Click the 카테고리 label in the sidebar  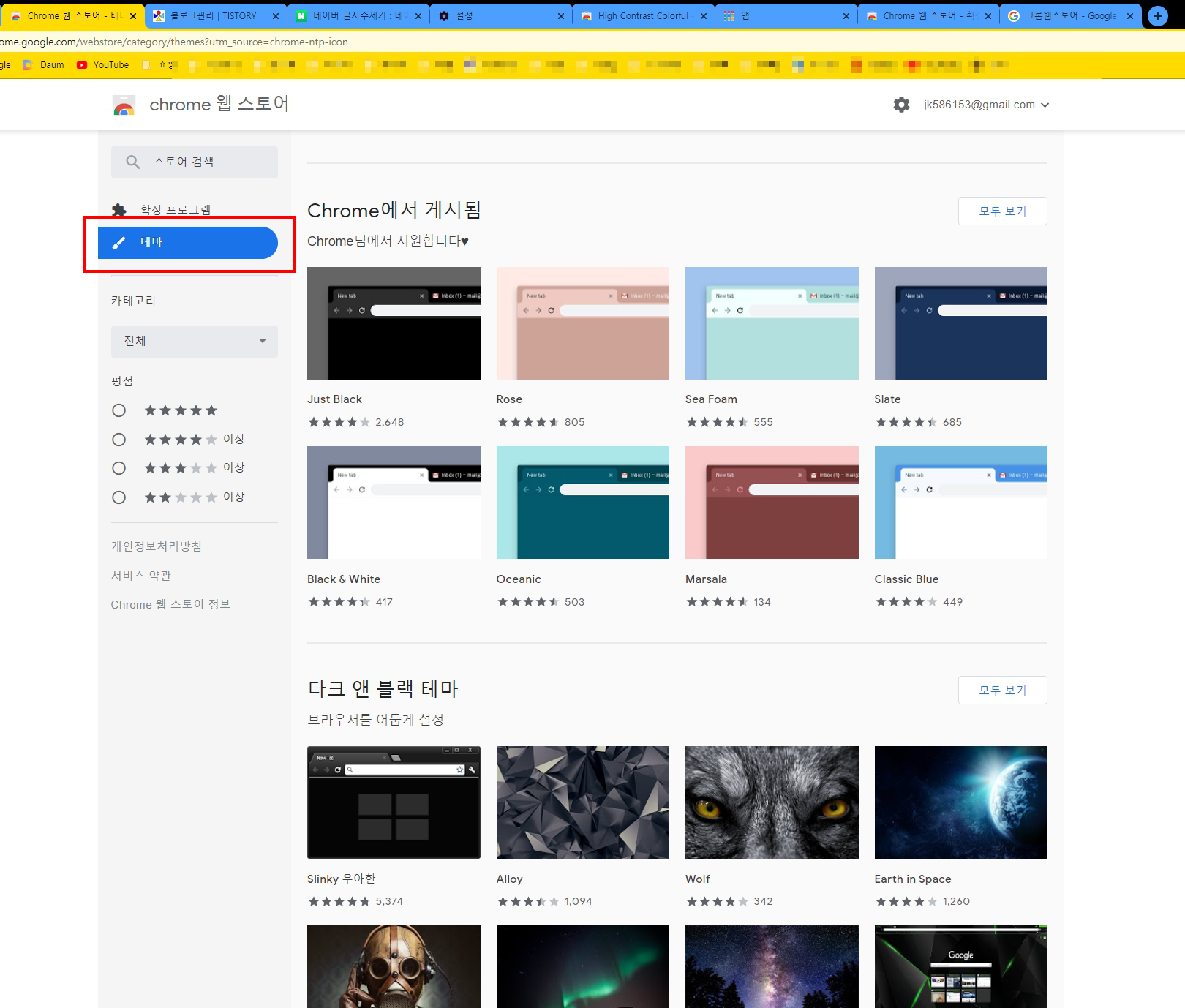[133, 301]
